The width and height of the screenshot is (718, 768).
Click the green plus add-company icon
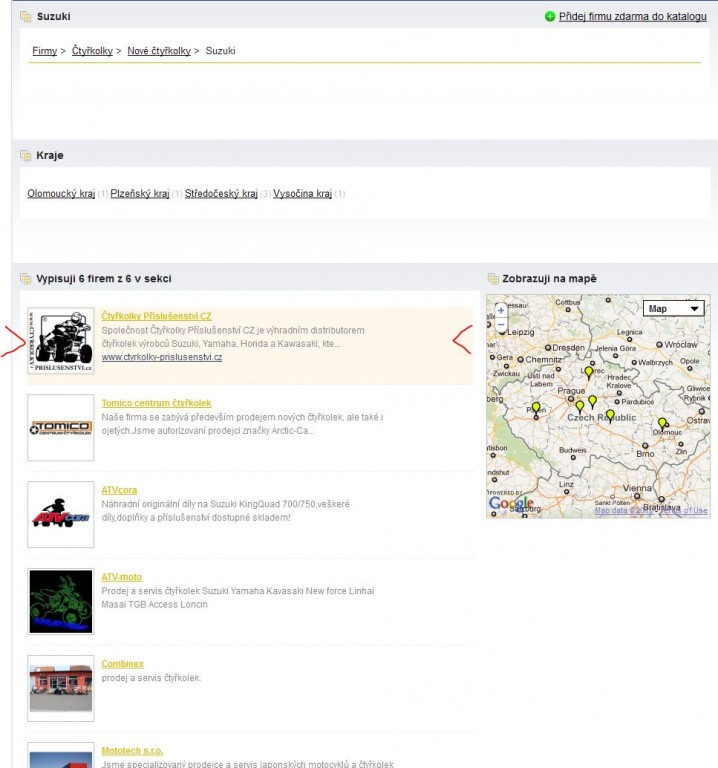coord(550,17)
